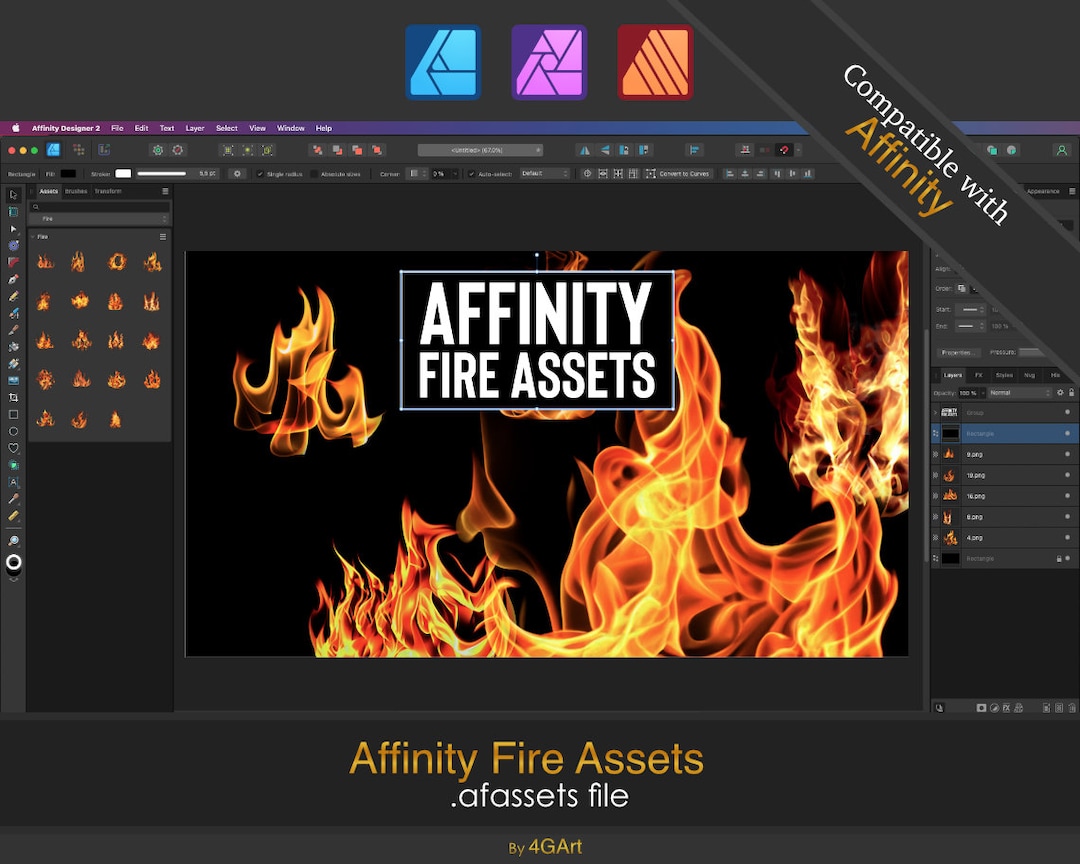Select the Pen tool in the left toolbar
1080x864 pixels.
point(13,279)
